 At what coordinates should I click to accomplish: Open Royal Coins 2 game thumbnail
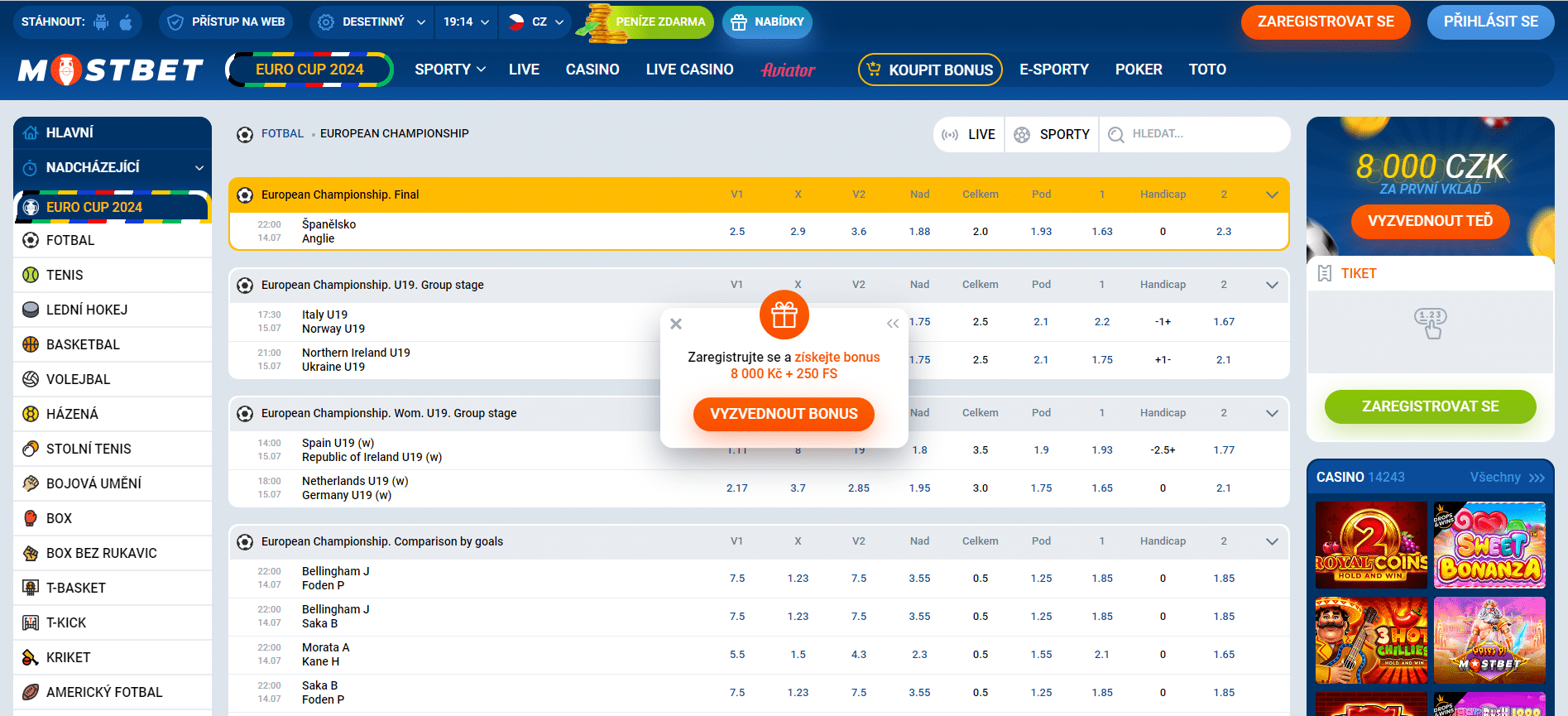pos(1371,545)
